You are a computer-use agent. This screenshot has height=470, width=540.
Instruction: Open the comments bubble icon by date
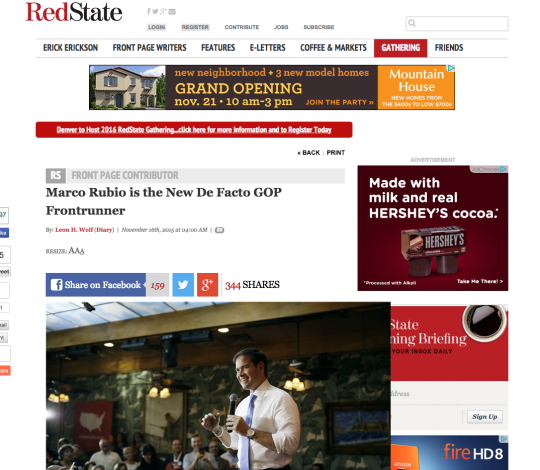(219, 230)
